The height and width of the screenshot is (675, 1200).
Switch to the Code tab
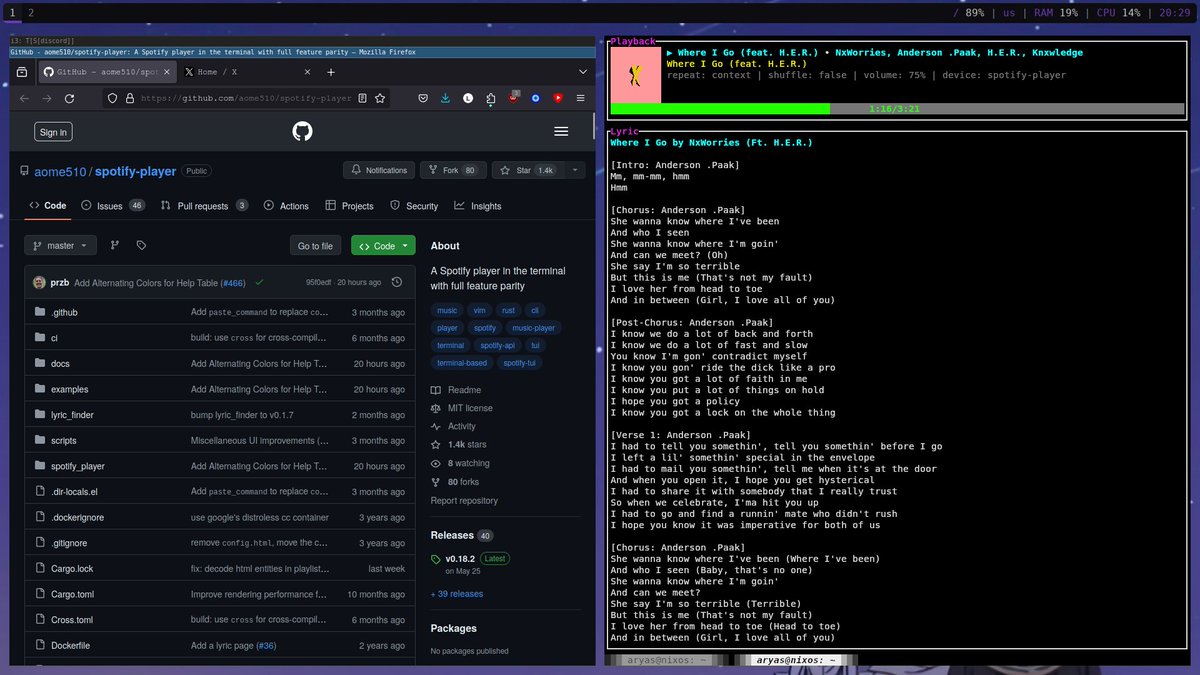pyautogui.click(x=47, y=205)
